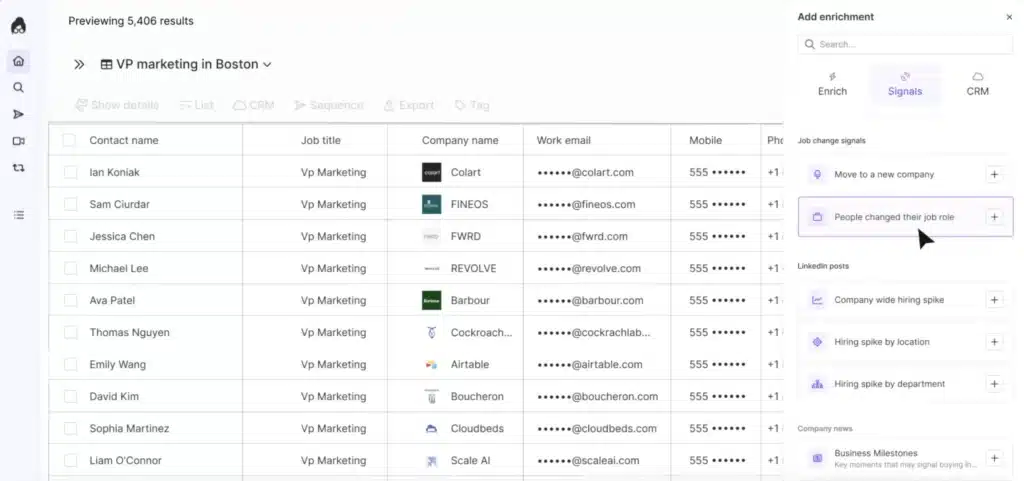Image resolution: width=1024 pixels, height=481 pixels.
Task: Click the Mobile column header
Action: (705, 140)
